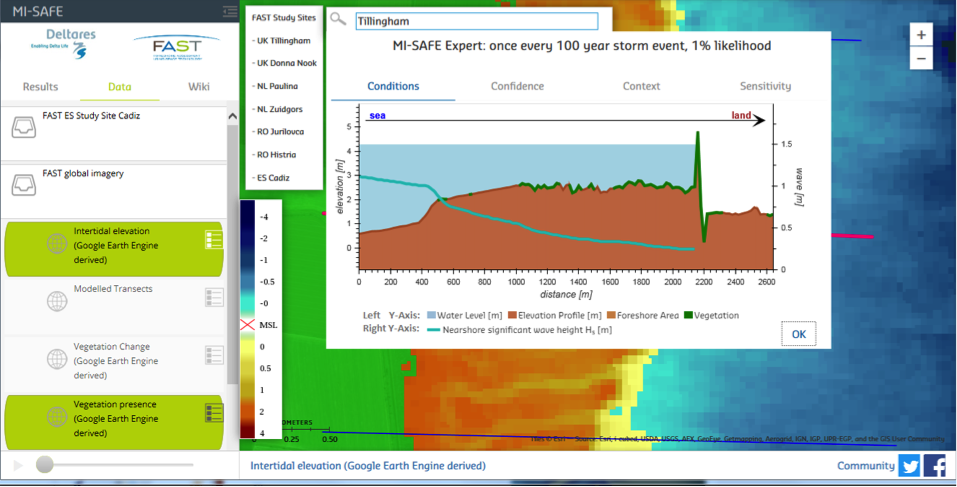The width and height of the screenshot is (957, 487).
Task: Switch to the Conditions tab
Action: [x=393, y=86]
